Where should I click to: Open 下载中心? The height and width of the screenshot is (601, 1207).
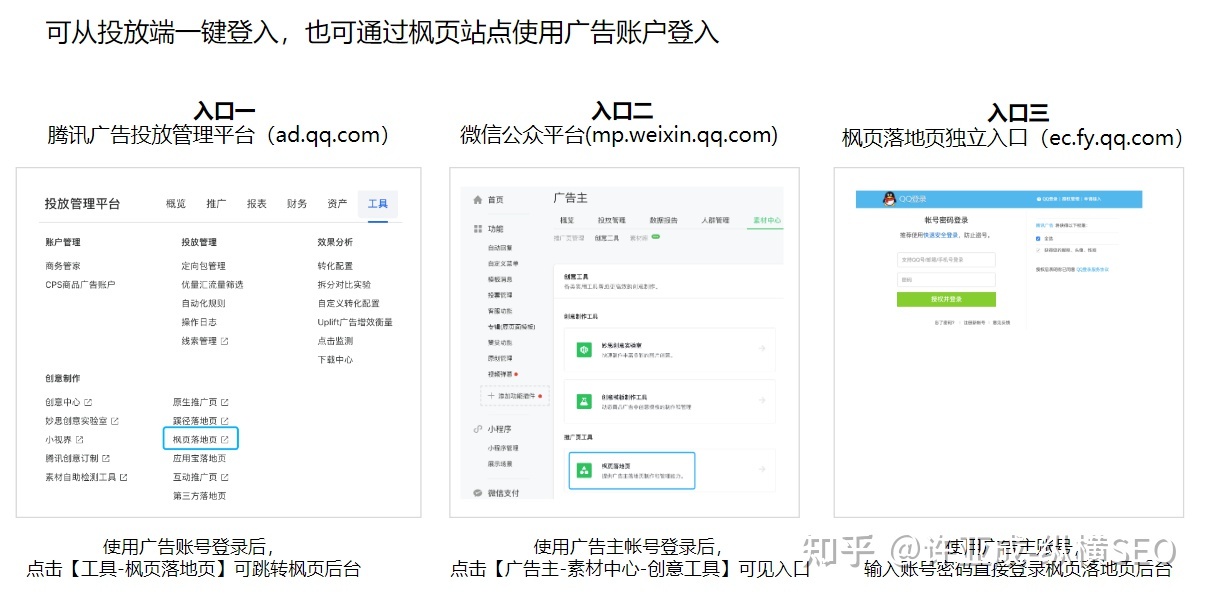click(335, 360)
